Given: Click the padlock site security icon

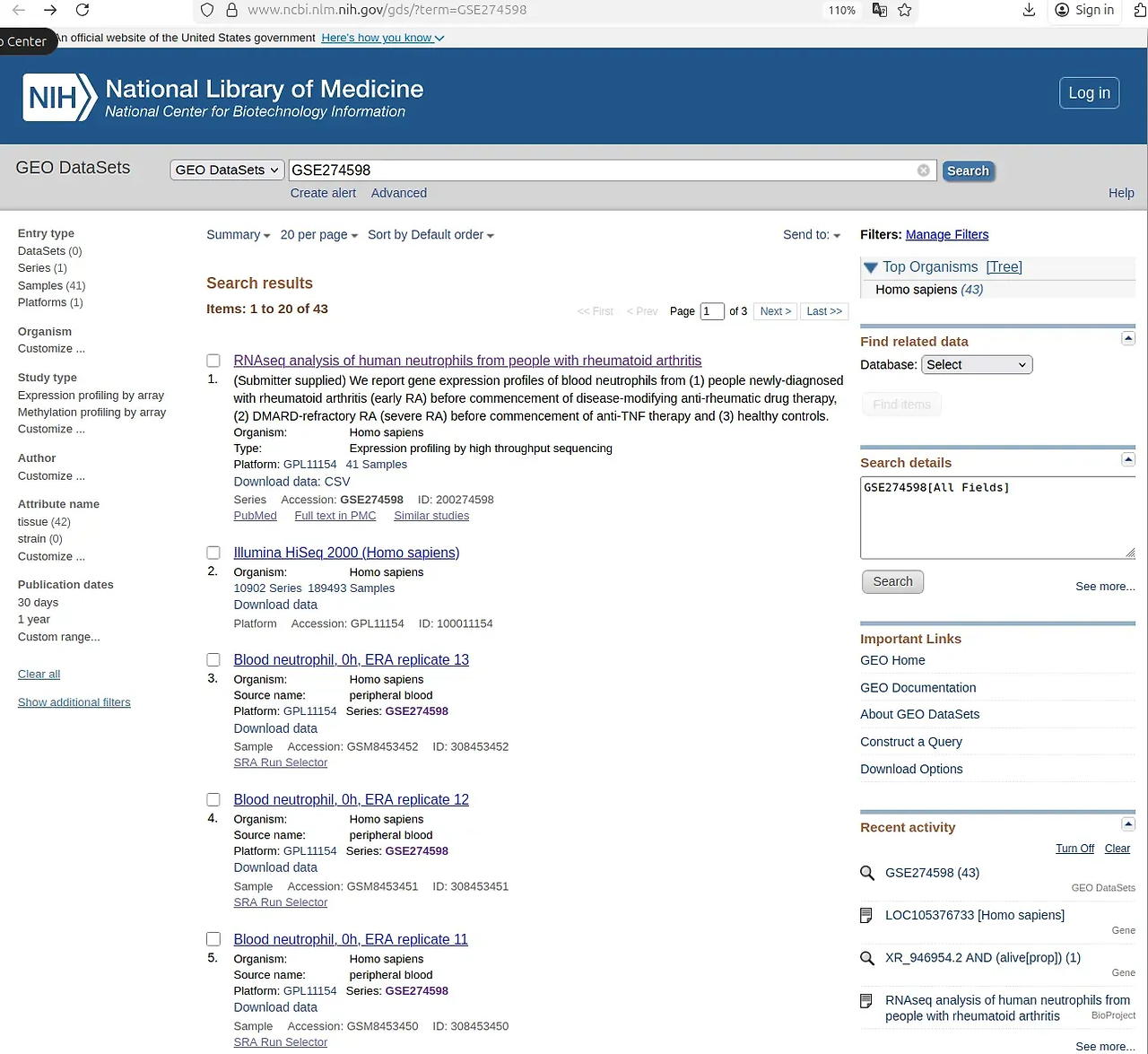Looking at the screenshot, I should (231, 10).
